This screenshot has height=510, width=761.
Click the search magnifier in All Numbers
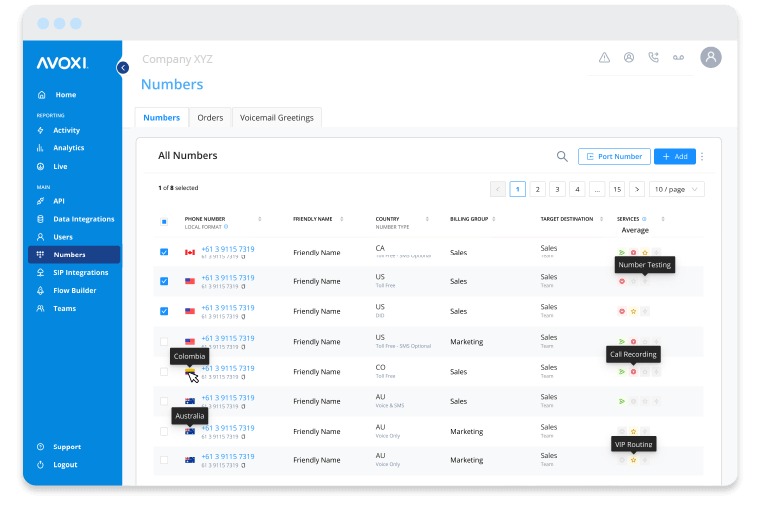(562, 156)
